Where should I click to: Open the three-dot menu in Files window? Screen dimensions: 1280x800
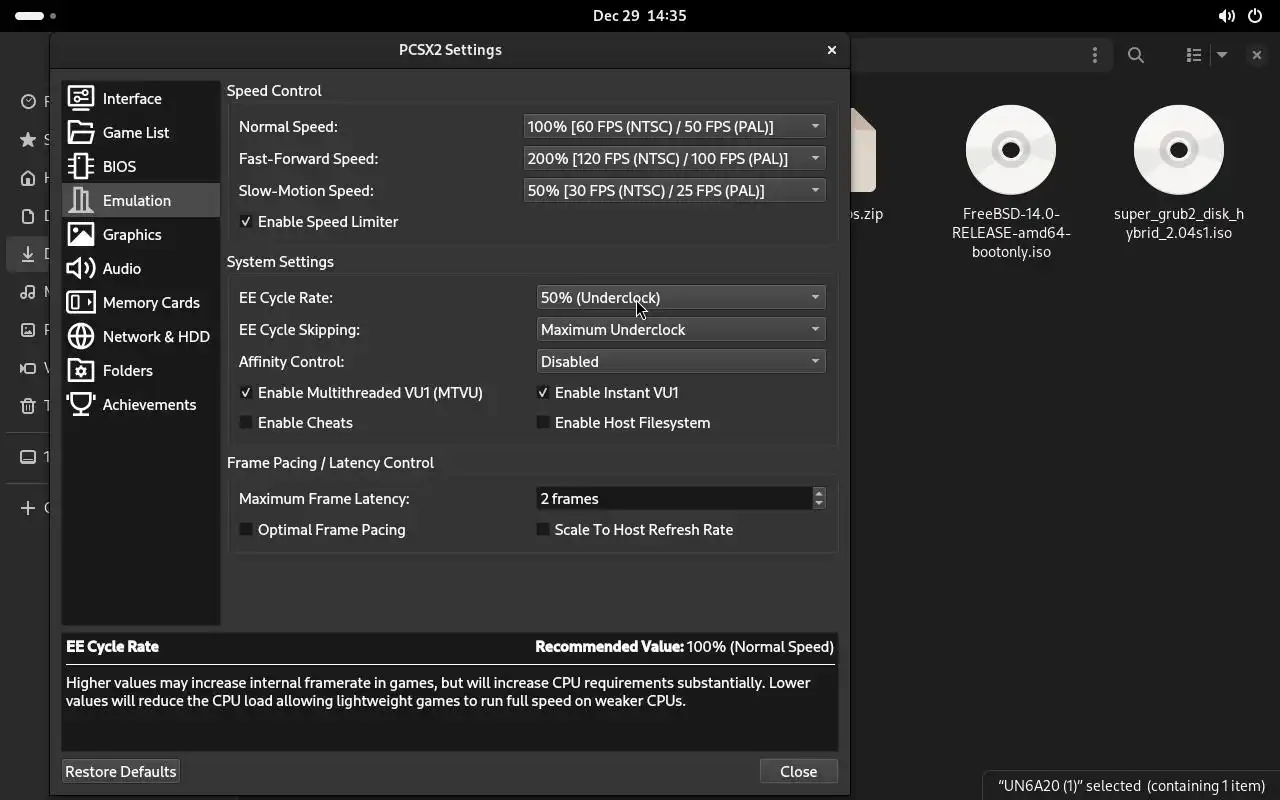coord(1095,55)
